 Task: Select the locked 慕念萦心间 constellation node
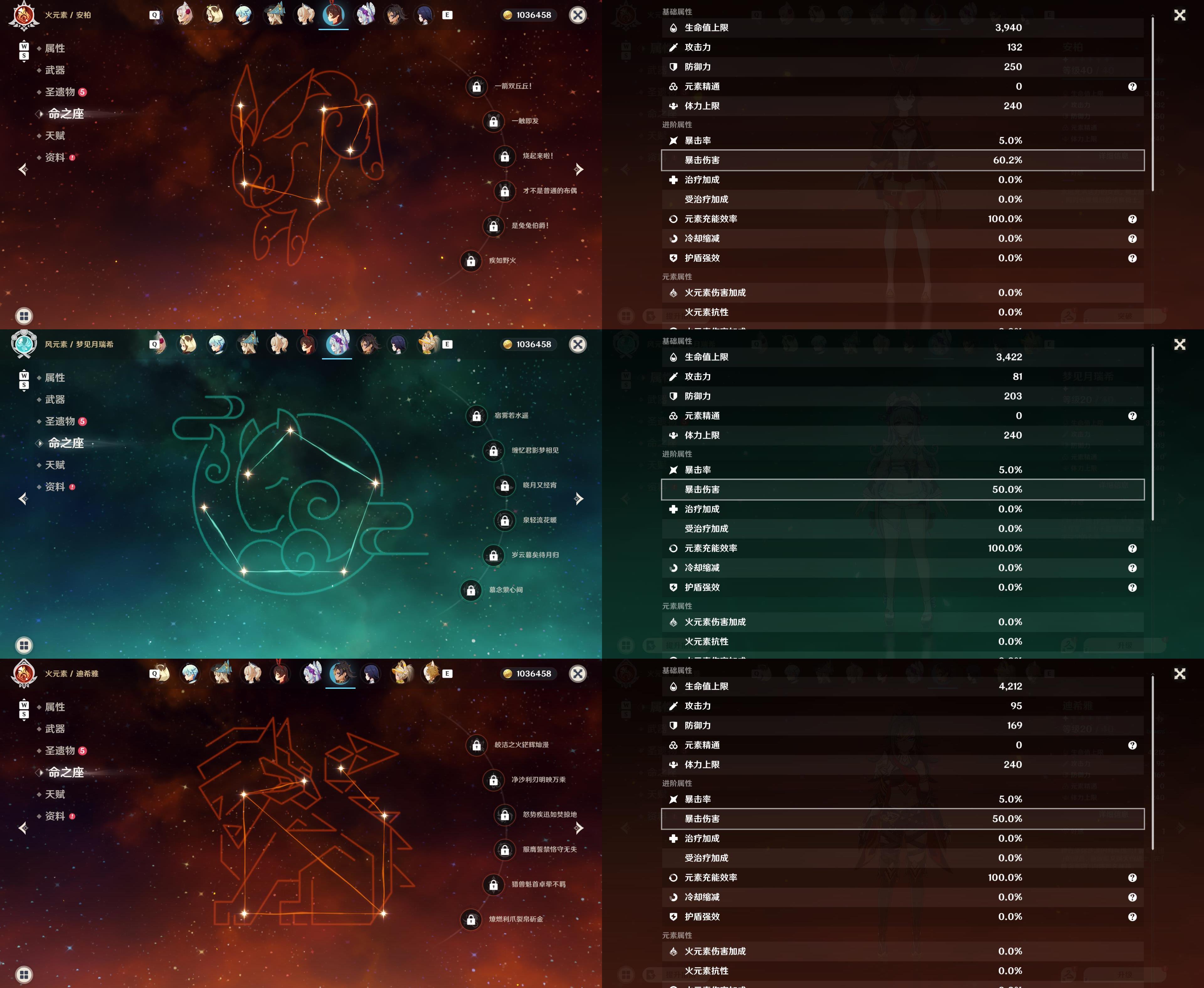[x=471, y=590]
